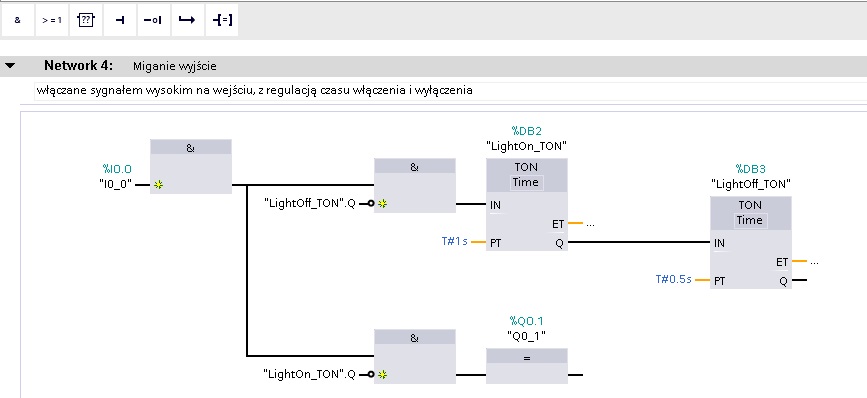Add input star next to LightOff_TON.Q

click(x=382, y=204)
